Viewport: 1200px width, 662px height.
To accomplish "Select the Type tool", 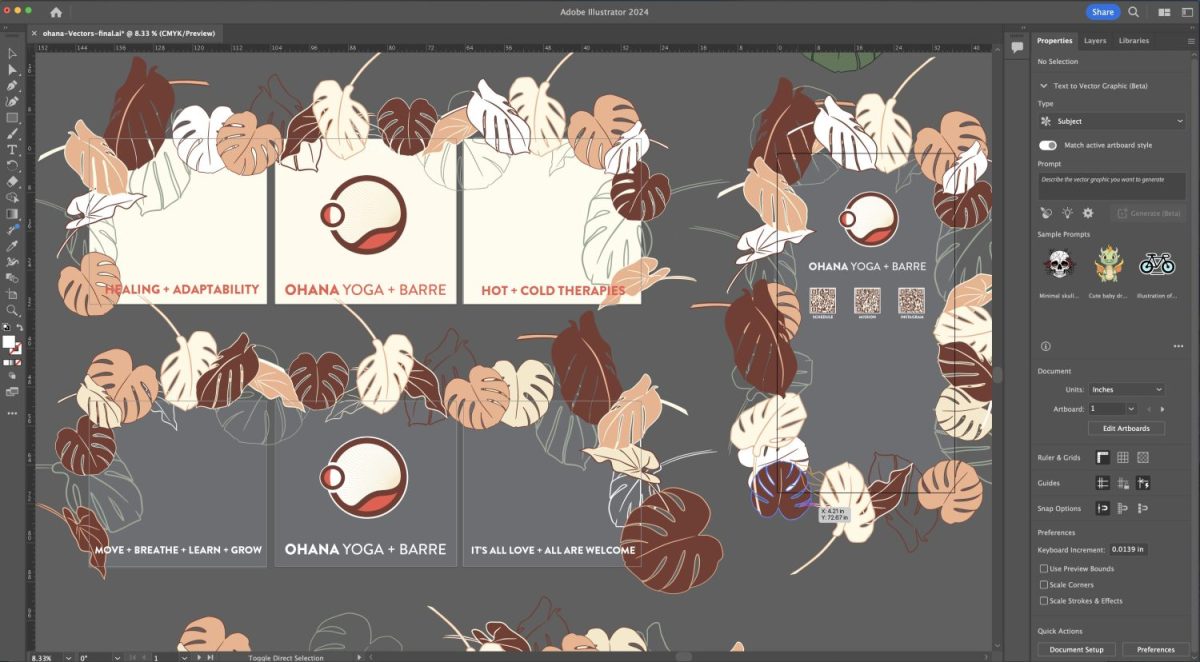I will 12,149.
